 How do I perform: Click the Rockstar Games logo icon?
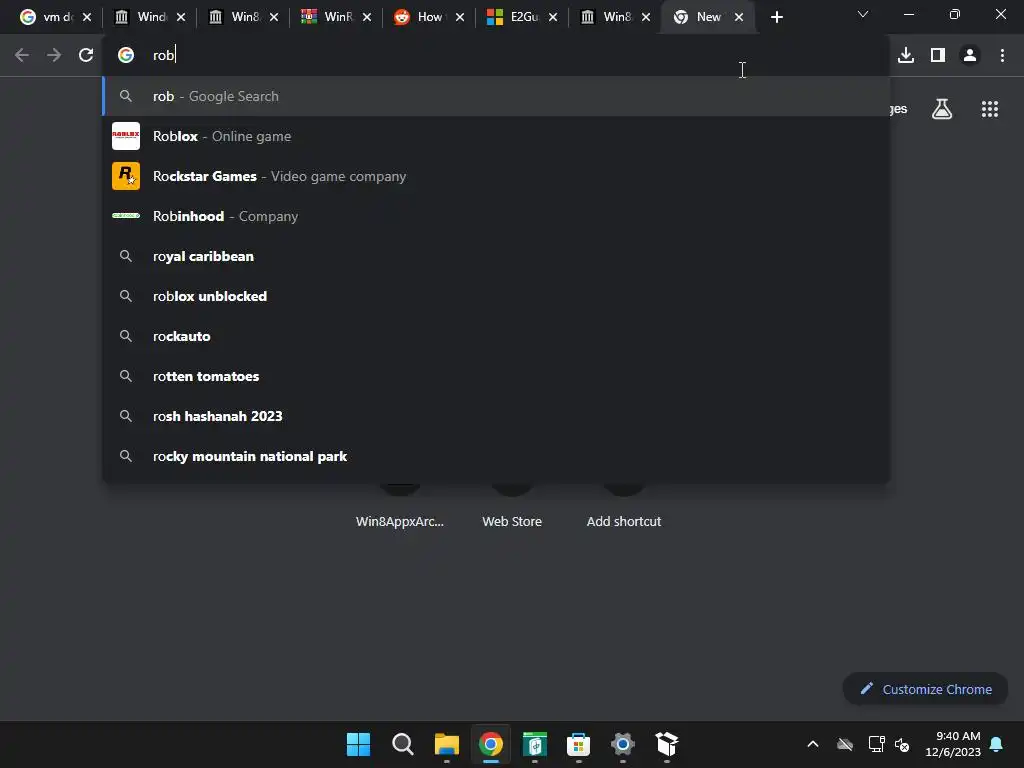point(125,176)
